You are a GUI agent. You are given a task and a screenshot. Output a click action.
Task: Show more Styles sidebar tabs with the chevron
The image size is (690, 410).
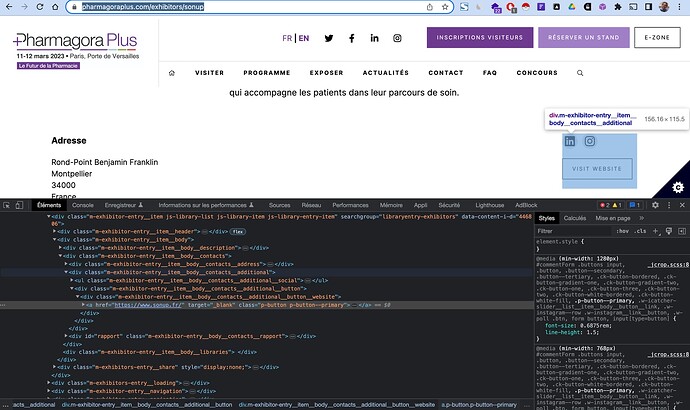[641, 218]
